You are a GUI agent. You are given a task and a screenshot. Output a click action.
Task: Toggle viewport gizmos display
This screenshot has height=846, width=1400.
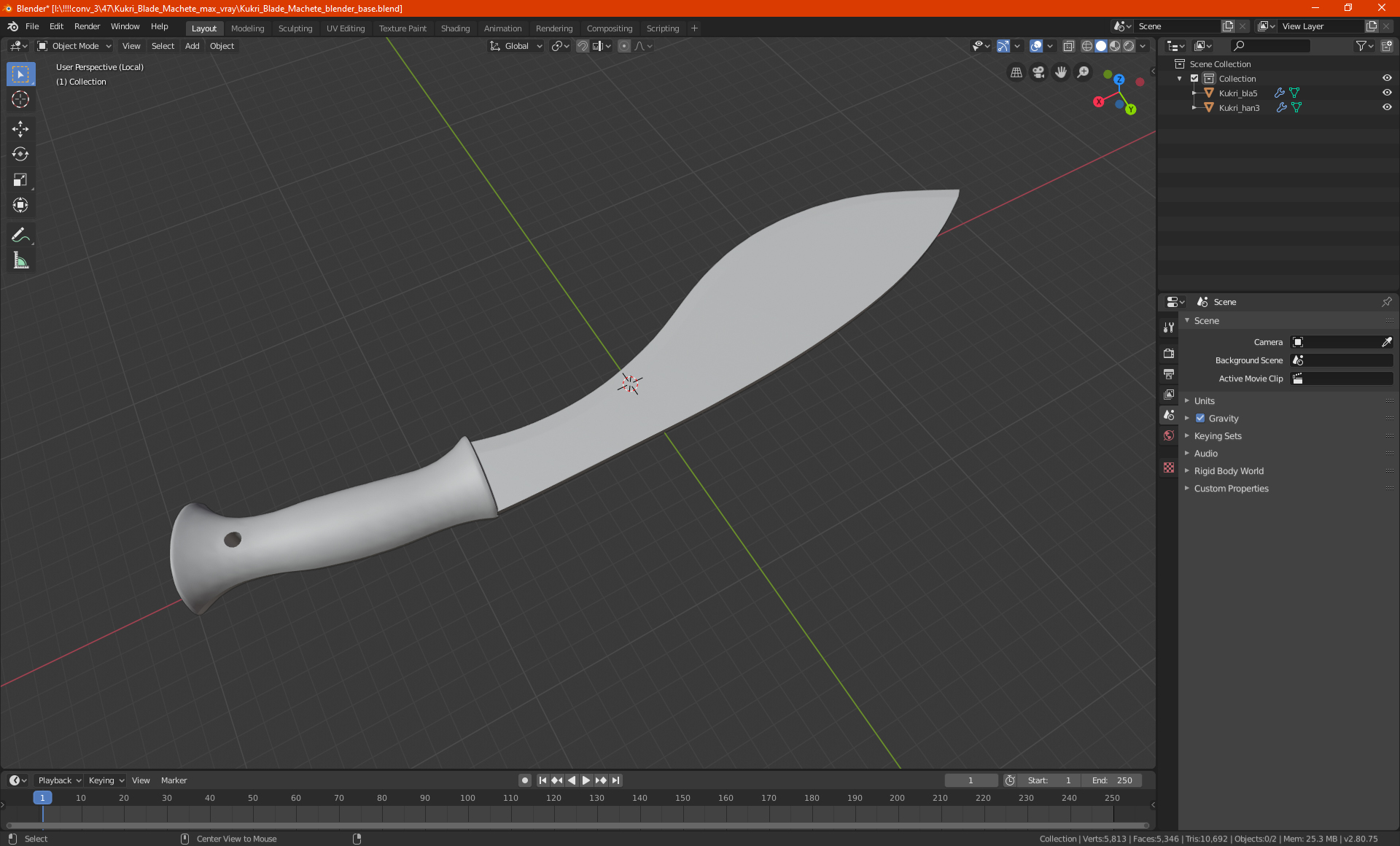[x=1003, y=46]
